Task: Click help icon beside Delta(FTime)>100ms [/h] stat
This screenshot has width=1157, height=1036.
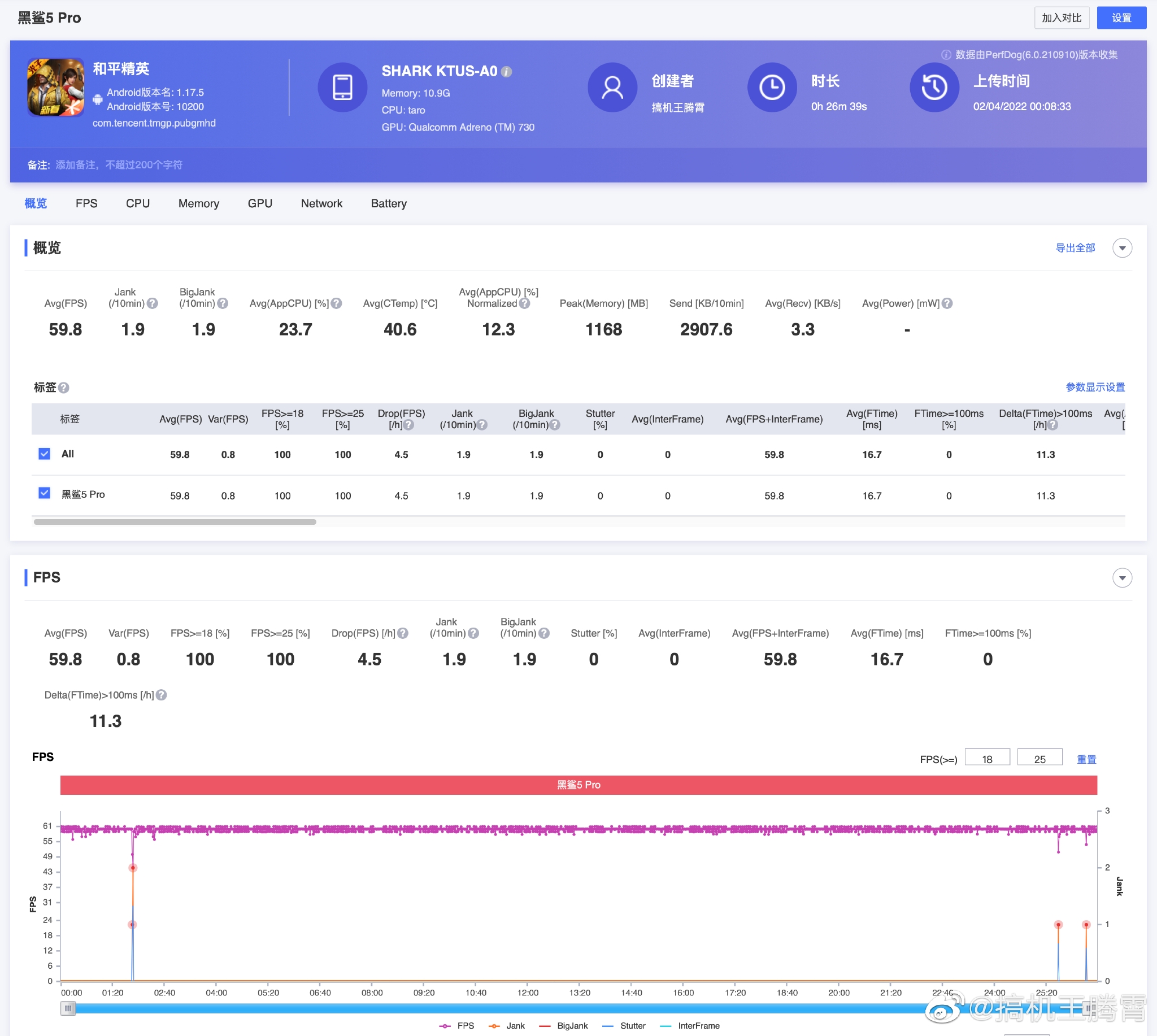Action: (x=161, y=695)
